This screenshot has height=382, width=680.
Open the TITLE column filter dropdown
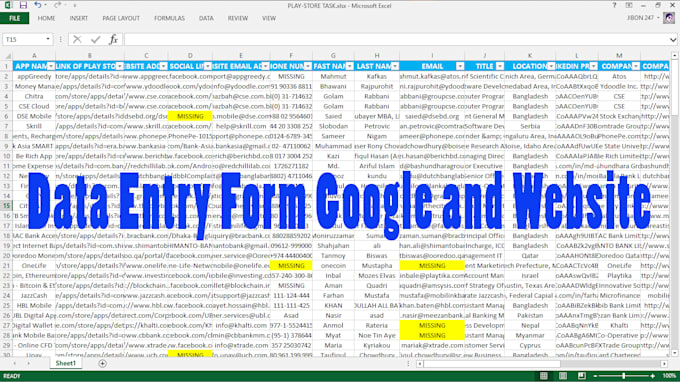coord(500,66)
